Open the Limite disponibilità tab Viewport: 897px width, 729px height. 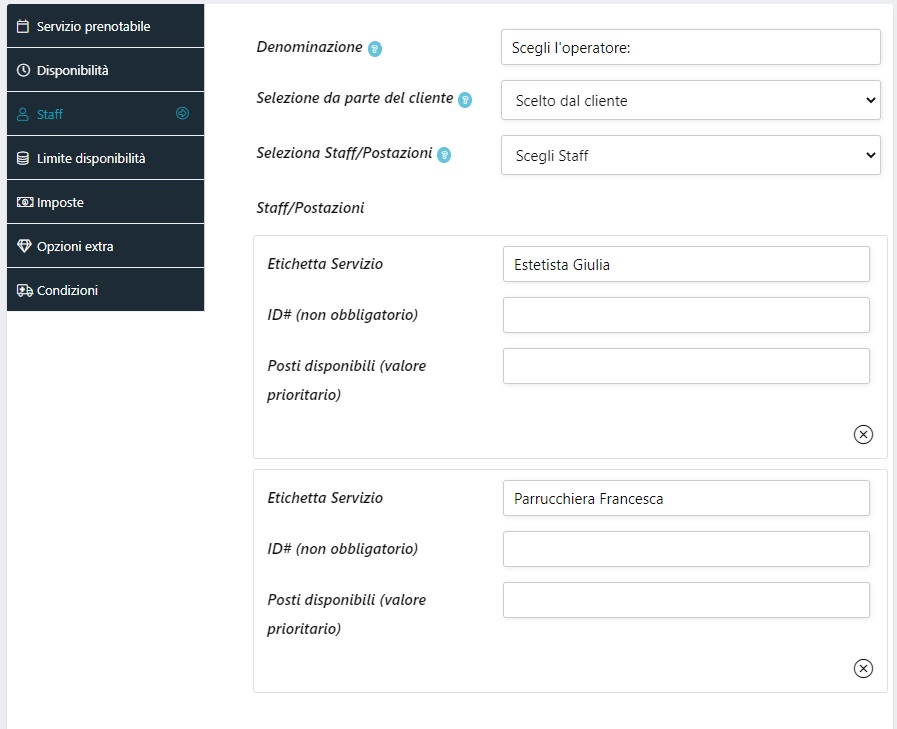pyautogui.click(x=91, y=158)
